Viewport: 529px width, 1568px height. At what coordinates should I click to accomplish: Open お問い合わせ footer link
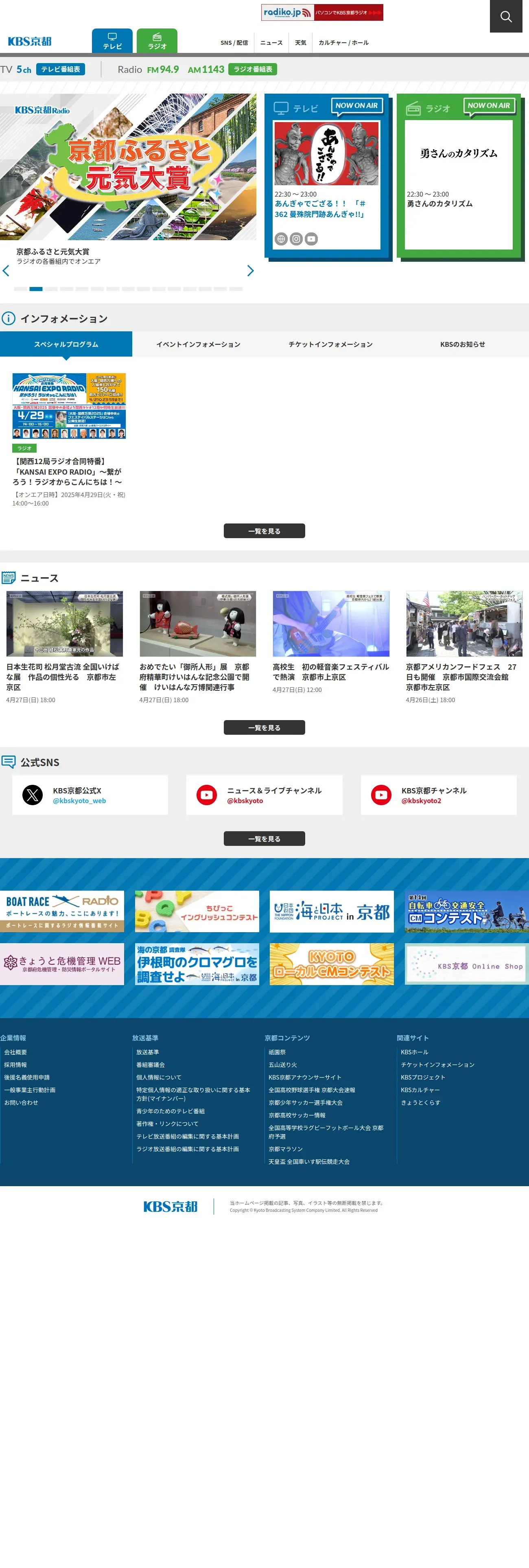(21, 1102)
